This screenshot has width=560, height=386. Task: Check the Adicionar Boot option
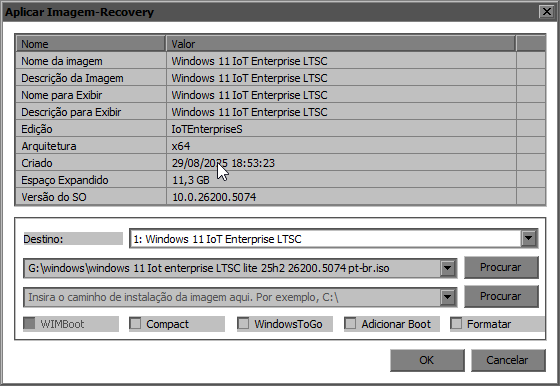click(350, 324)
